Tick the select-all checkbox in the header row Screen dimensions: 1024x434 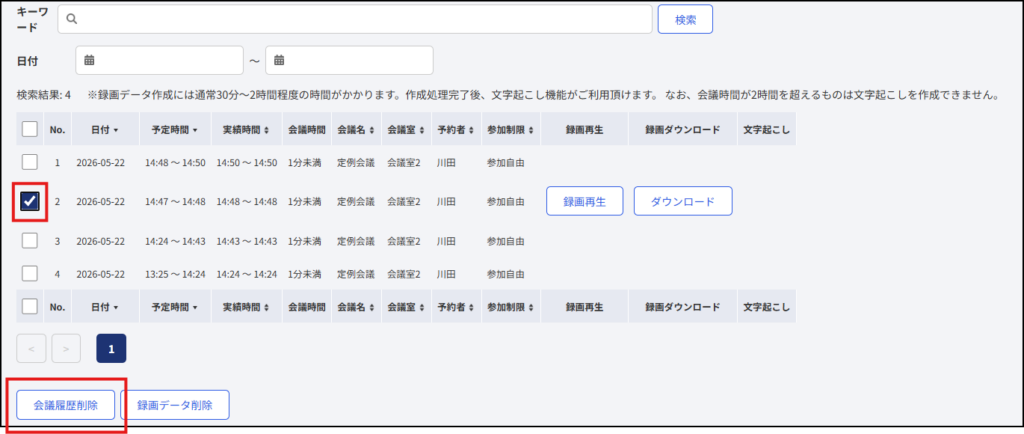[x=29, y=129]
